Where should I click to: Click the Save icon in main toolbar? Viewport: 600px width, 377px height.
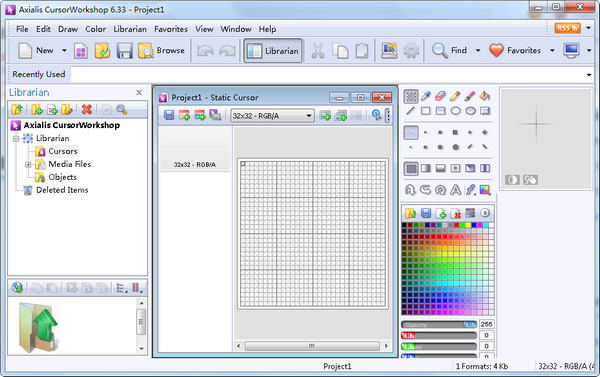pos(124,51)
